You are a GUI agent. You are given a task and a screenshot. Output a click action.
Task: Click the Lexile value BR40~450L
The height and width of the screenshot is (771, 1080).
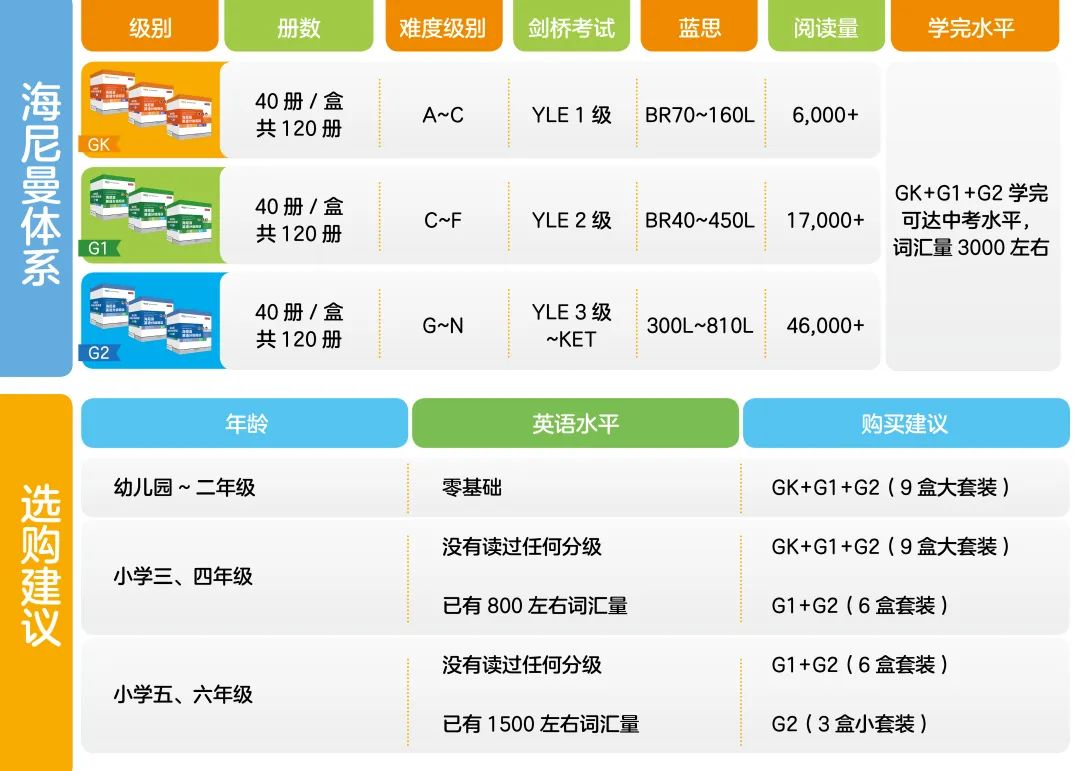coord(700,220)
